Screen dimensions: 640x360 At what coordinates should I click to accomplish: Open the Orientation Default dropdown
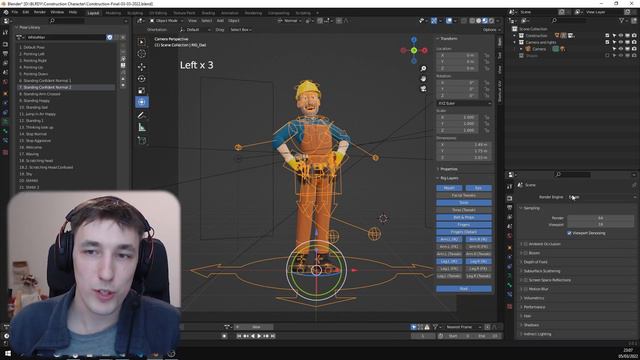[195, 30]
